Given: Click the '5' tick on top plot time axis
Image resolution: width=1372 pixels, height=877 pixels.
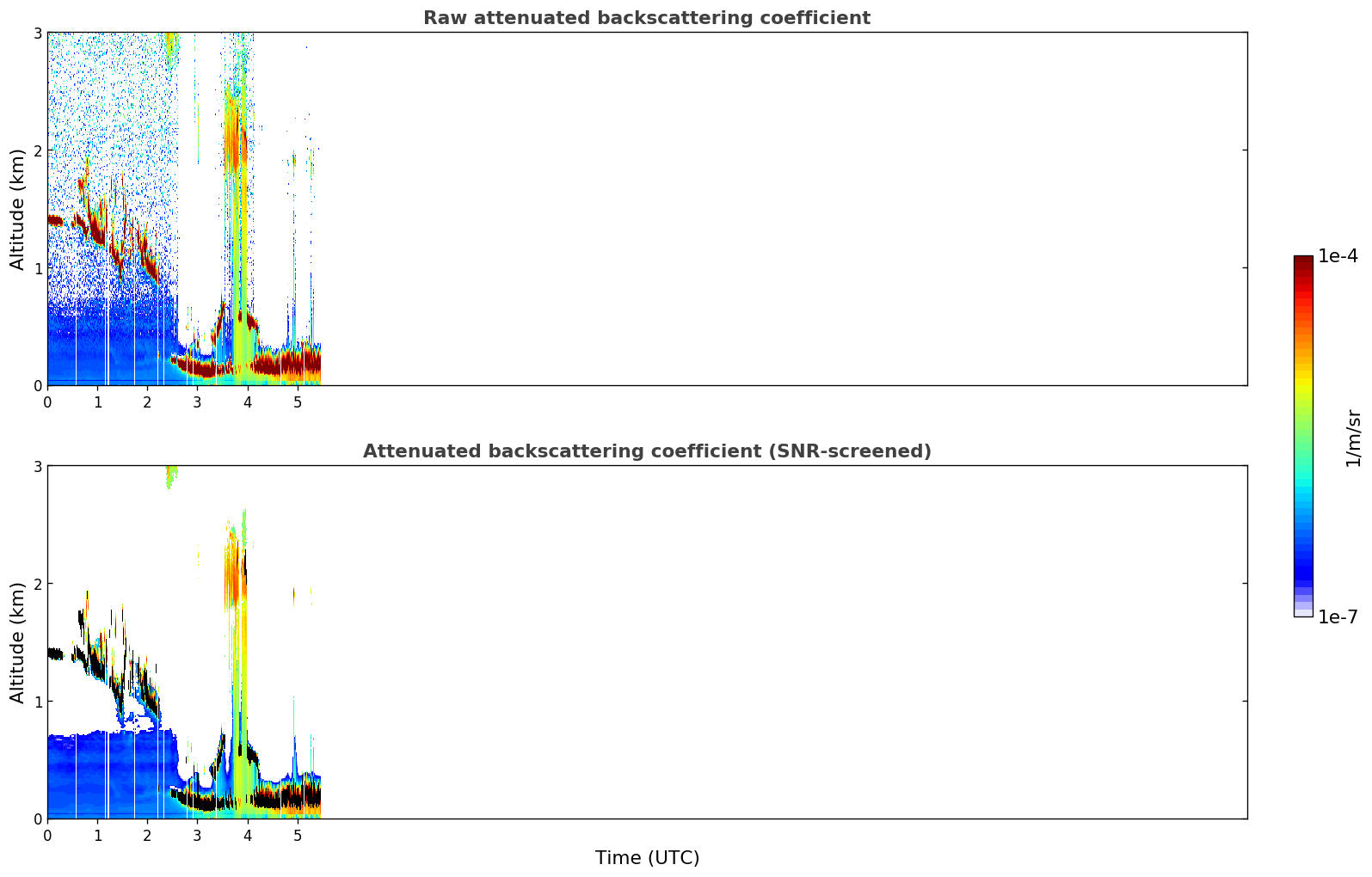Looking at the screenshot, I should click(298, 402).
